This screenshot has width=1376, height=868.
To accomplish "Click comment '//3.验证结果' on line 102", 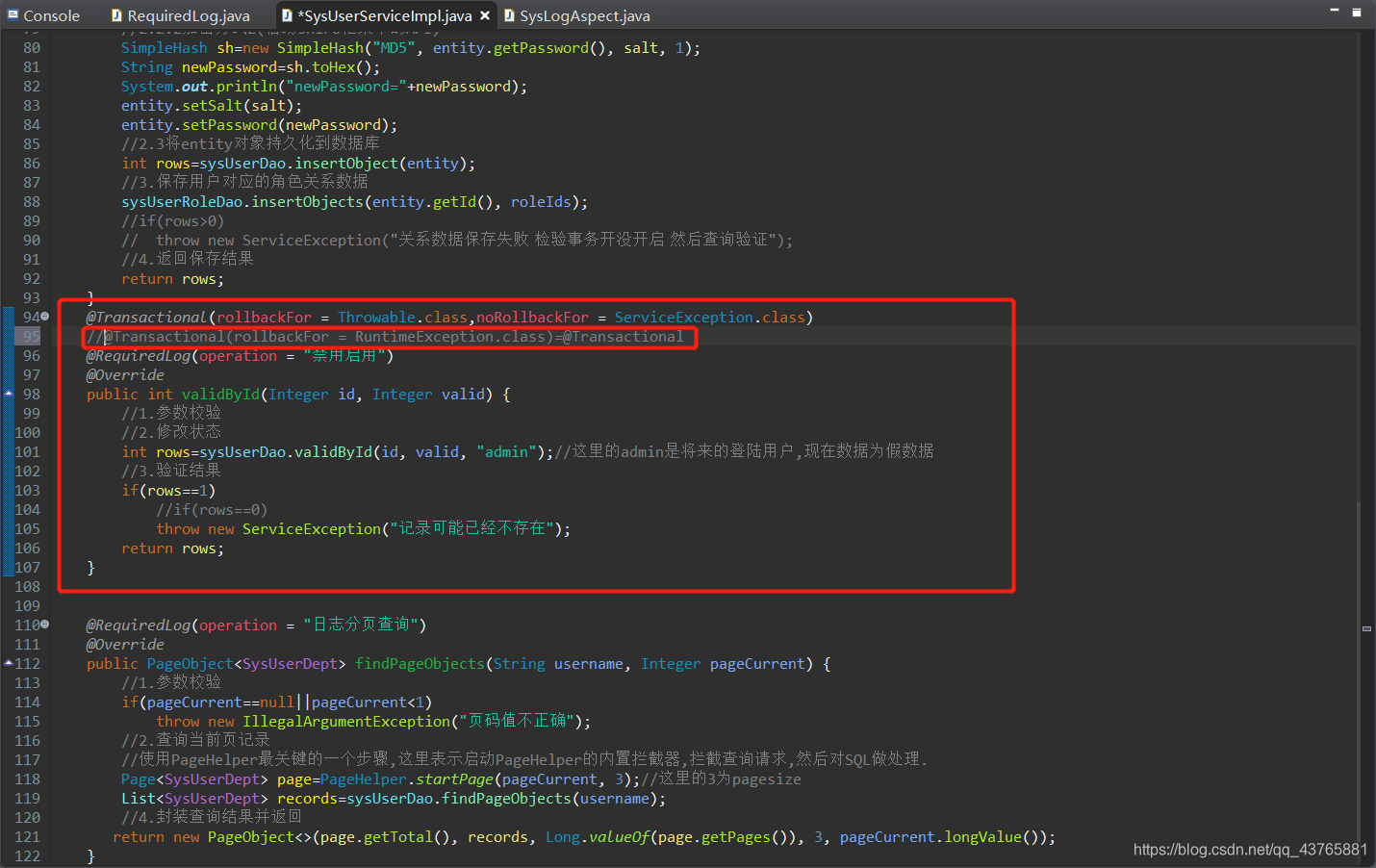I will [x=171, y=471].
